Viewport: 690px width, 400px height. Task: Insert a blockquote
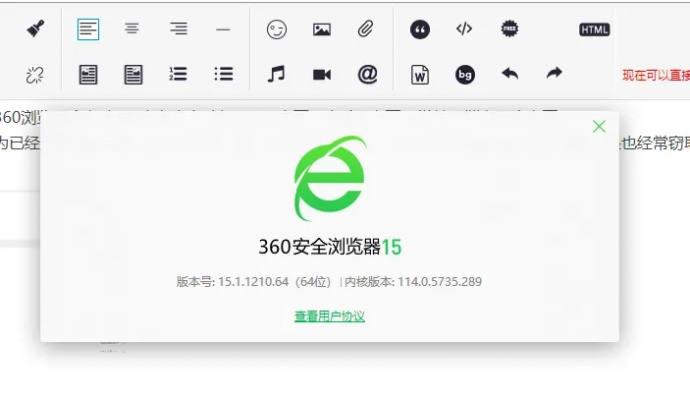[420, 30]
